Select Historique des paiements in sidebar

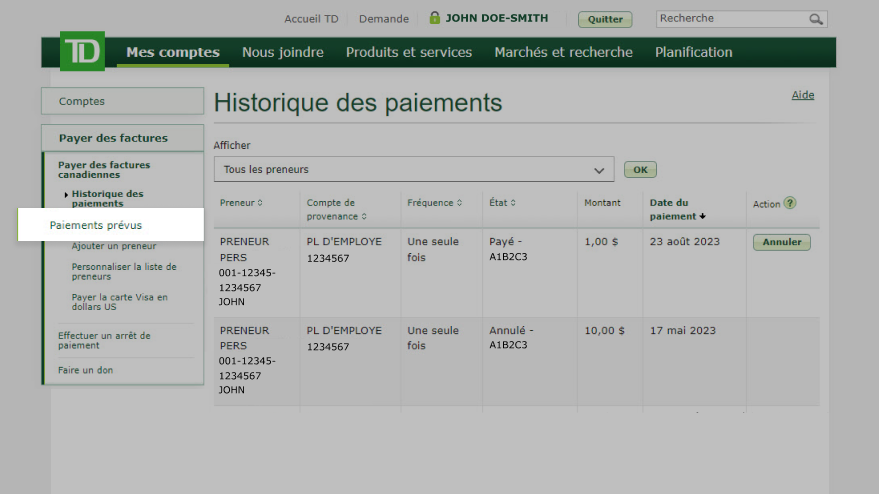(x=108, y=198)
